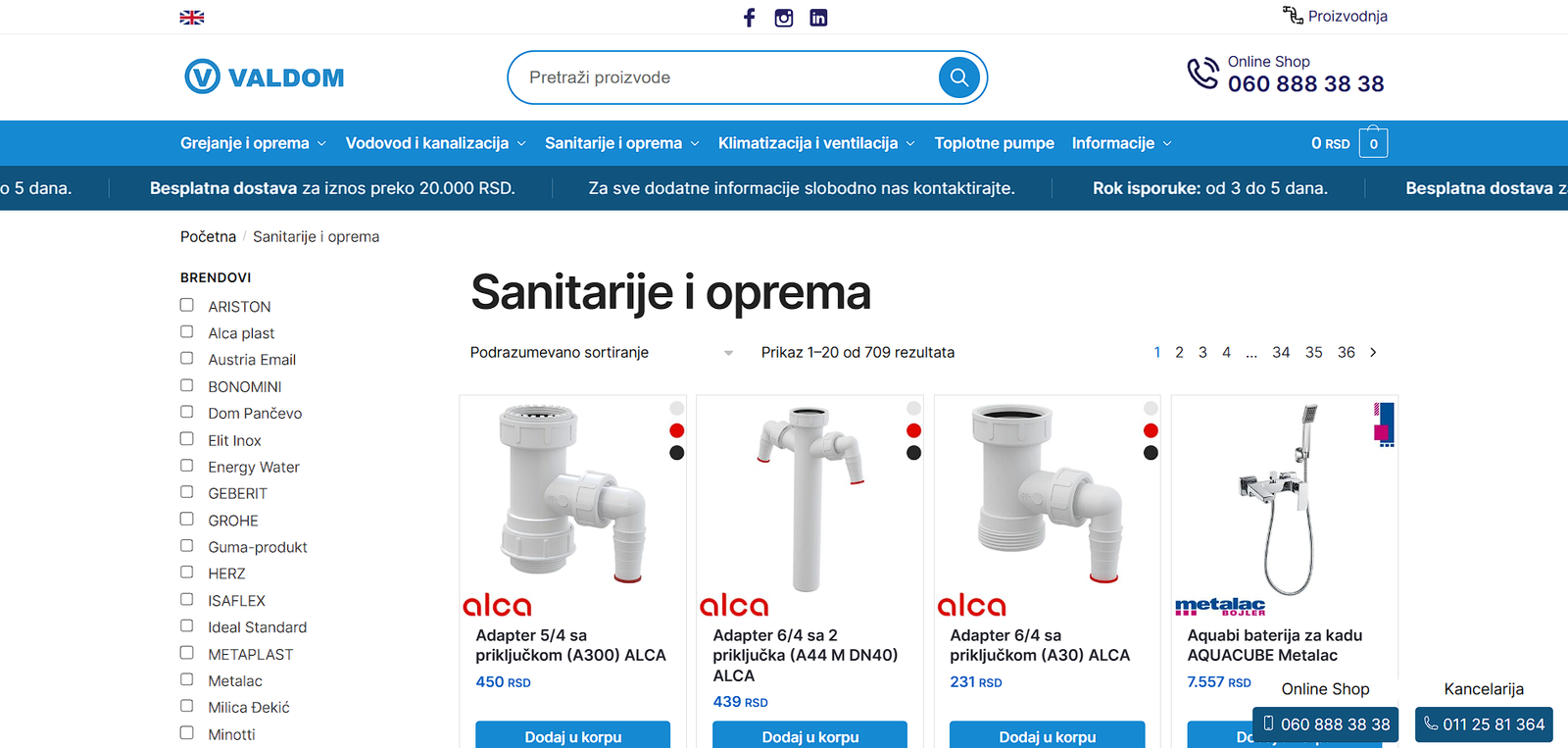Screen dimensions: 1568x748
Task: Expand the Informacije menu chevron
Action: [x=1167, y=143]
